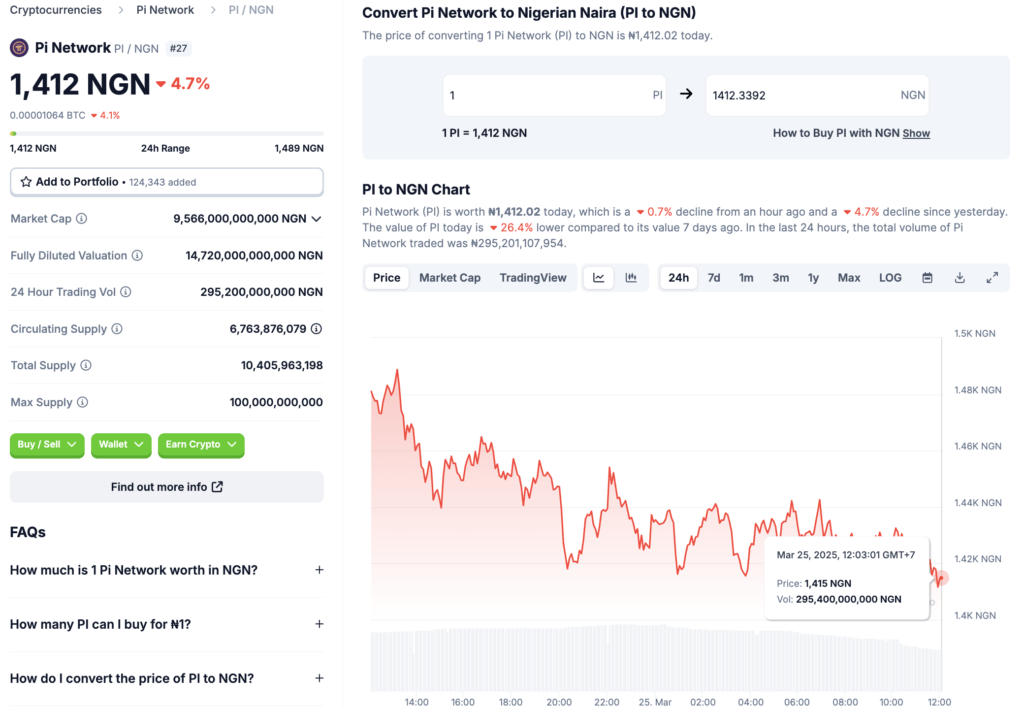Open the Wallet dropdown

[x=121, y=445]
